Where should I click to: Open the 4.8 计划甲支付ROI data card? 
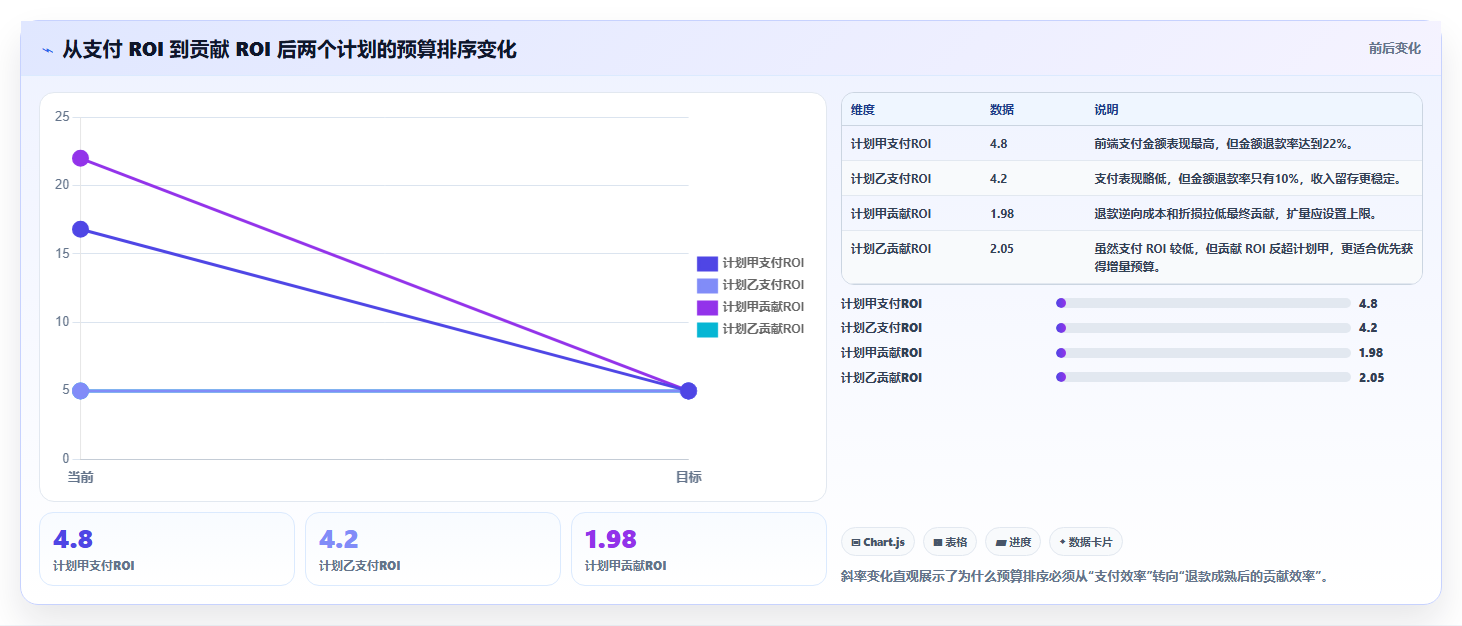pyautogui.click(x=167, y=549)
